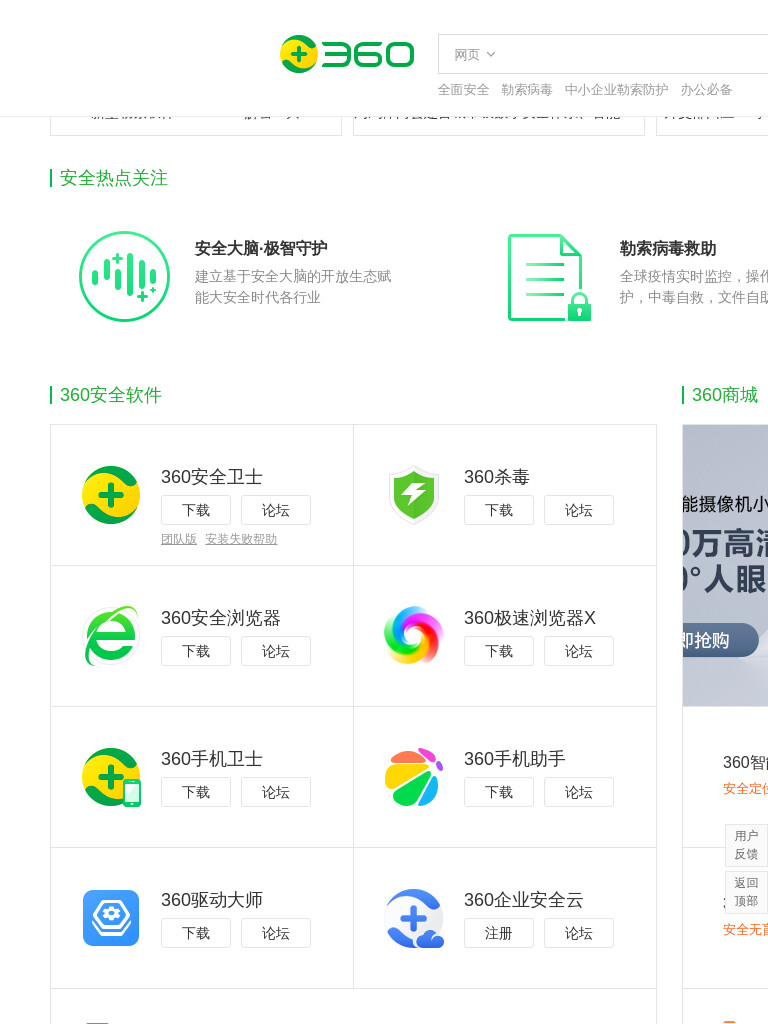This screenshot has width=768, height=1024.
Task: Click the 360极速浏览器X colorful swirl icon
Action: click(413, 635)
